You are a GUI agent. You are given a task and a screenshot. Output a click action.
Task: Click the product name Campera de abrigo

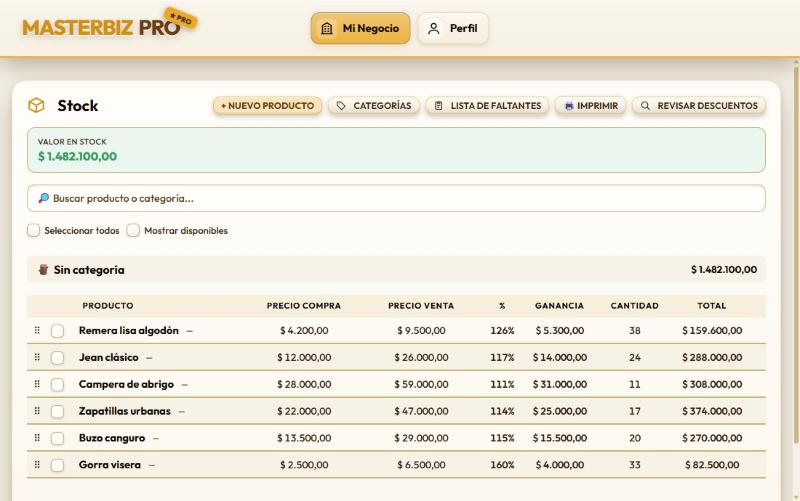126,384
